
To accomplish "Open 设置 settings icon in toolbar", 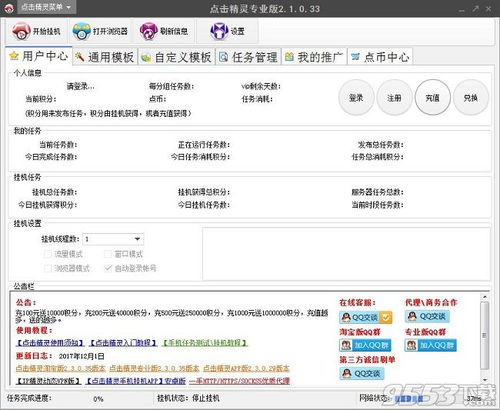I will click(x=219, y=31).
